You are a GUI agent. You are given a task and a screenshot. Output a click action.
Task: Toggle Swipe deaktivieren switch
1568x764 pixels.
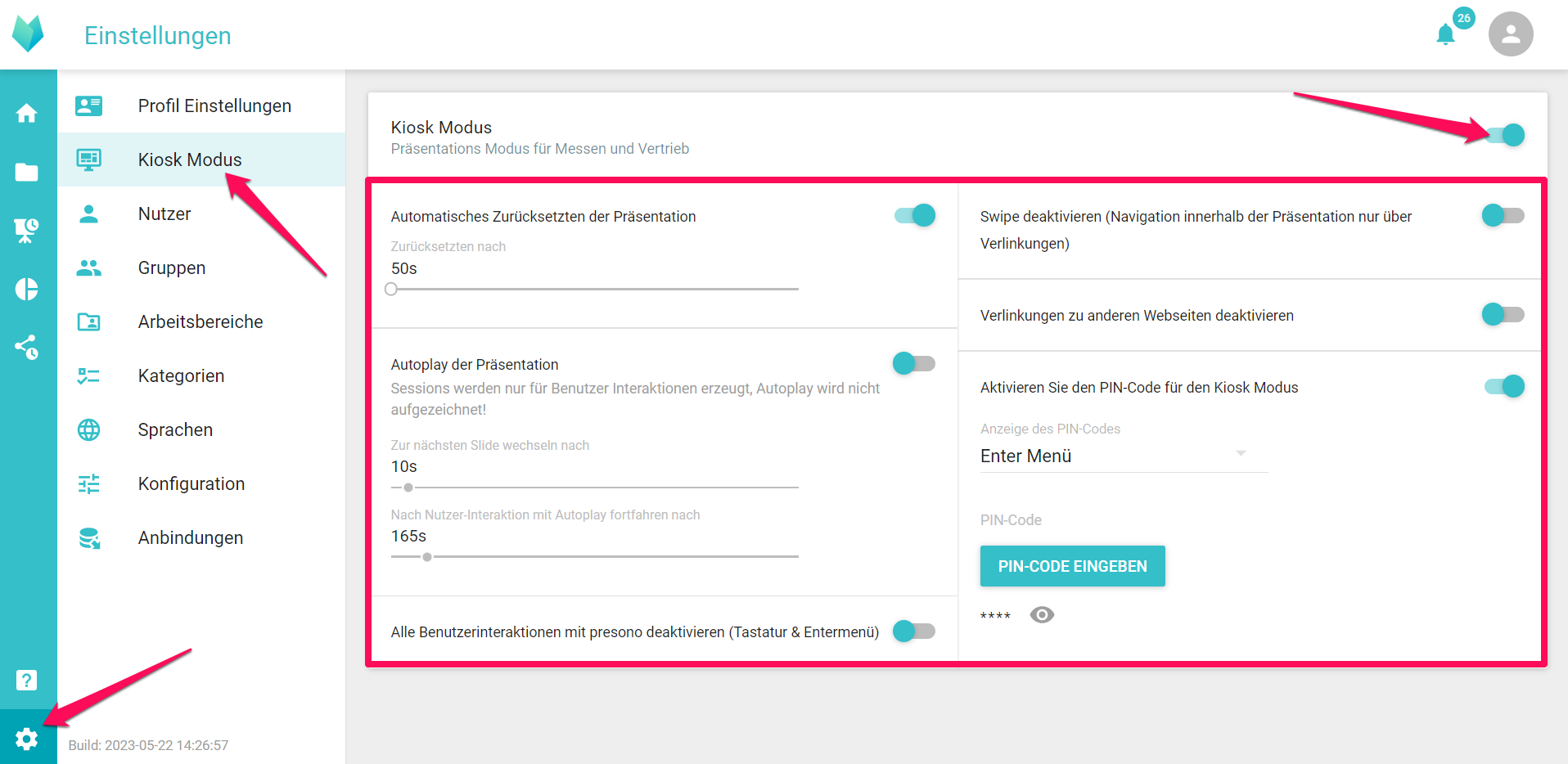(1503, 215)
